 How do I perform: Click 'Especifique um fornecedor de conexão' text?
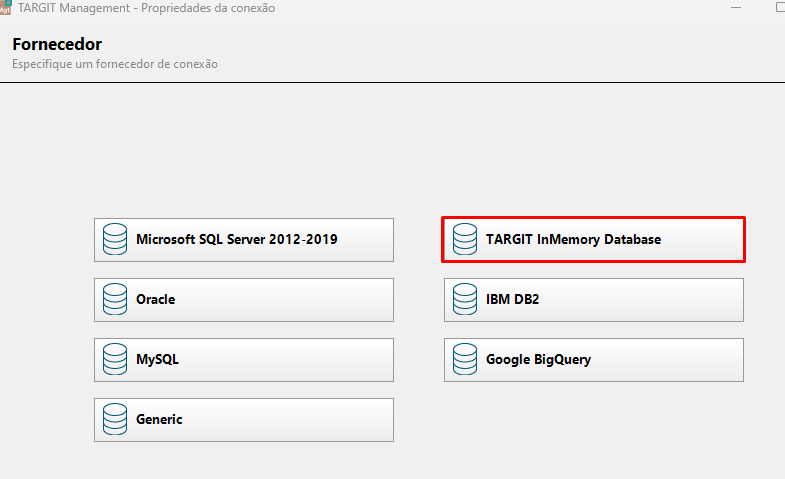point(115,64)
